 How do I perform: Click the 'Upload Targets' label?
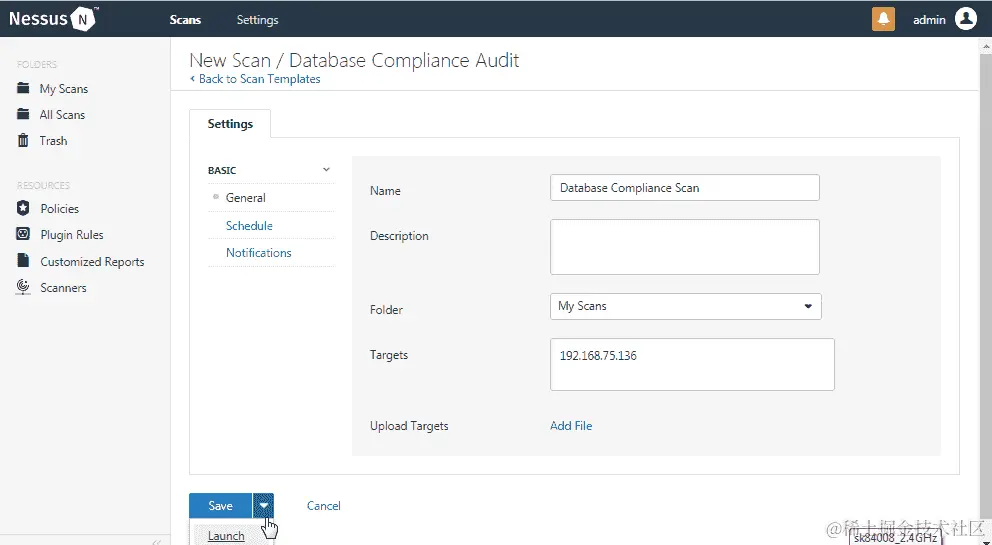(x=409, y=426)
